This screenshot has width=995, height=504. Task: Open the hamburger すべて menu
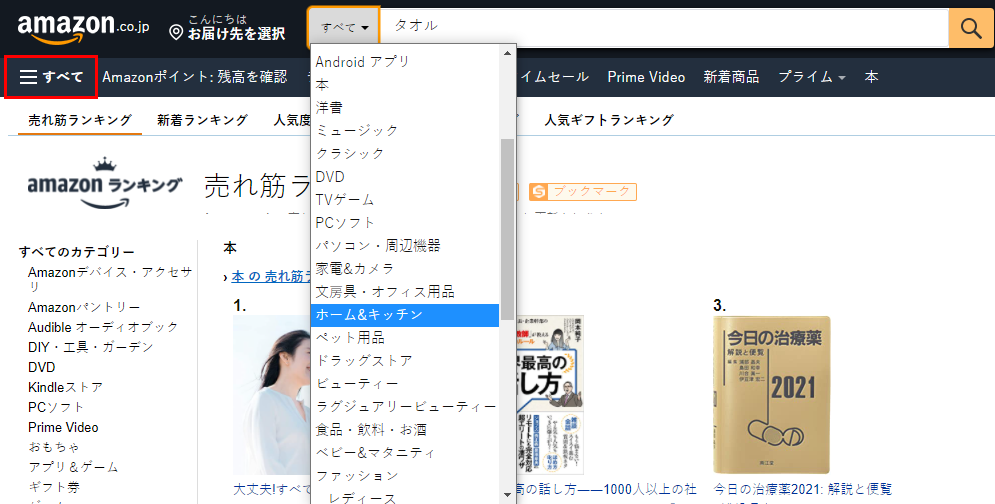pyautogui.click(x=51, y=77)
